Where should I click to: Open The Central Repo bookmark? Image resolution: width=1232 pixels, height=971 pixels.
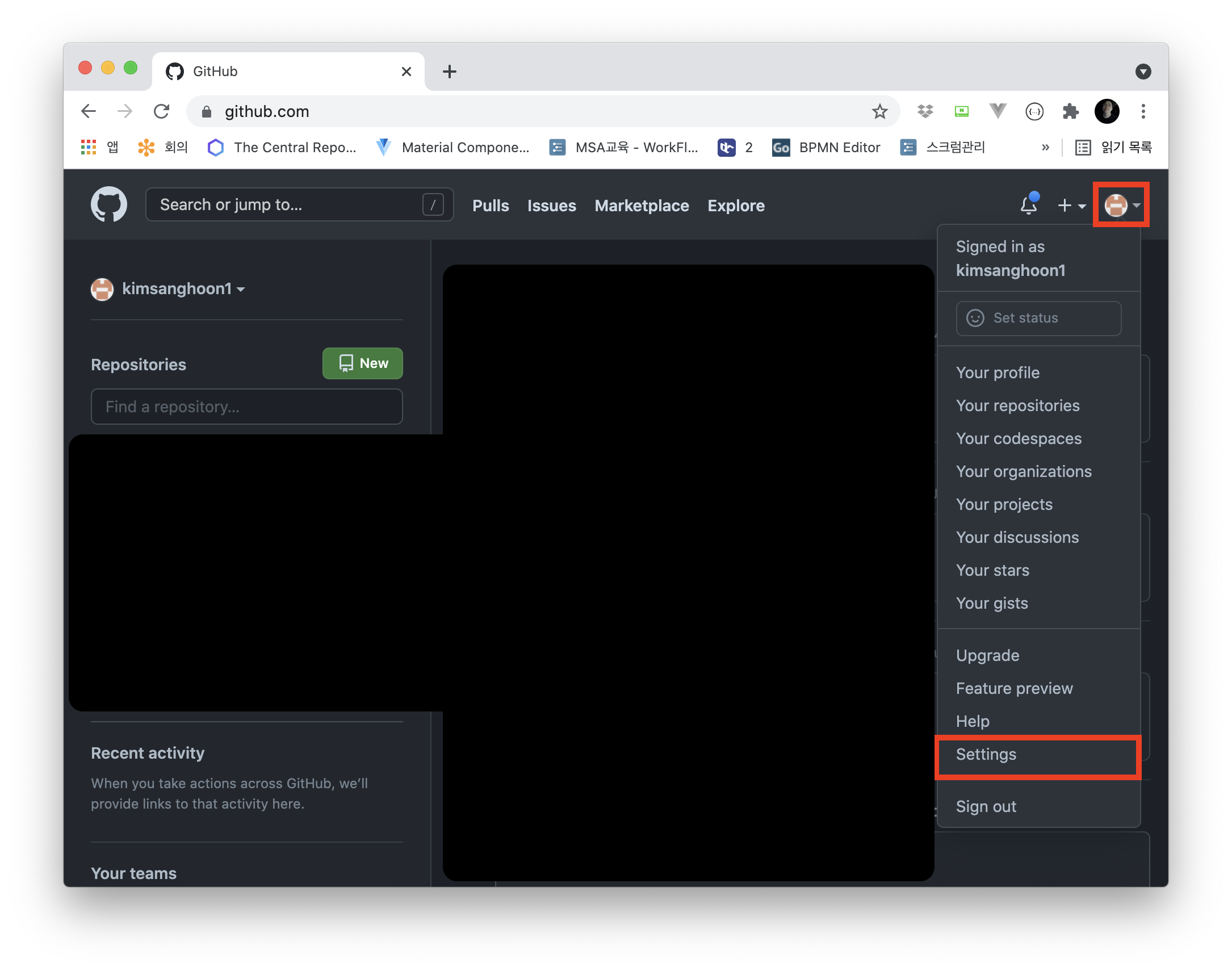(x=282, y=148)
